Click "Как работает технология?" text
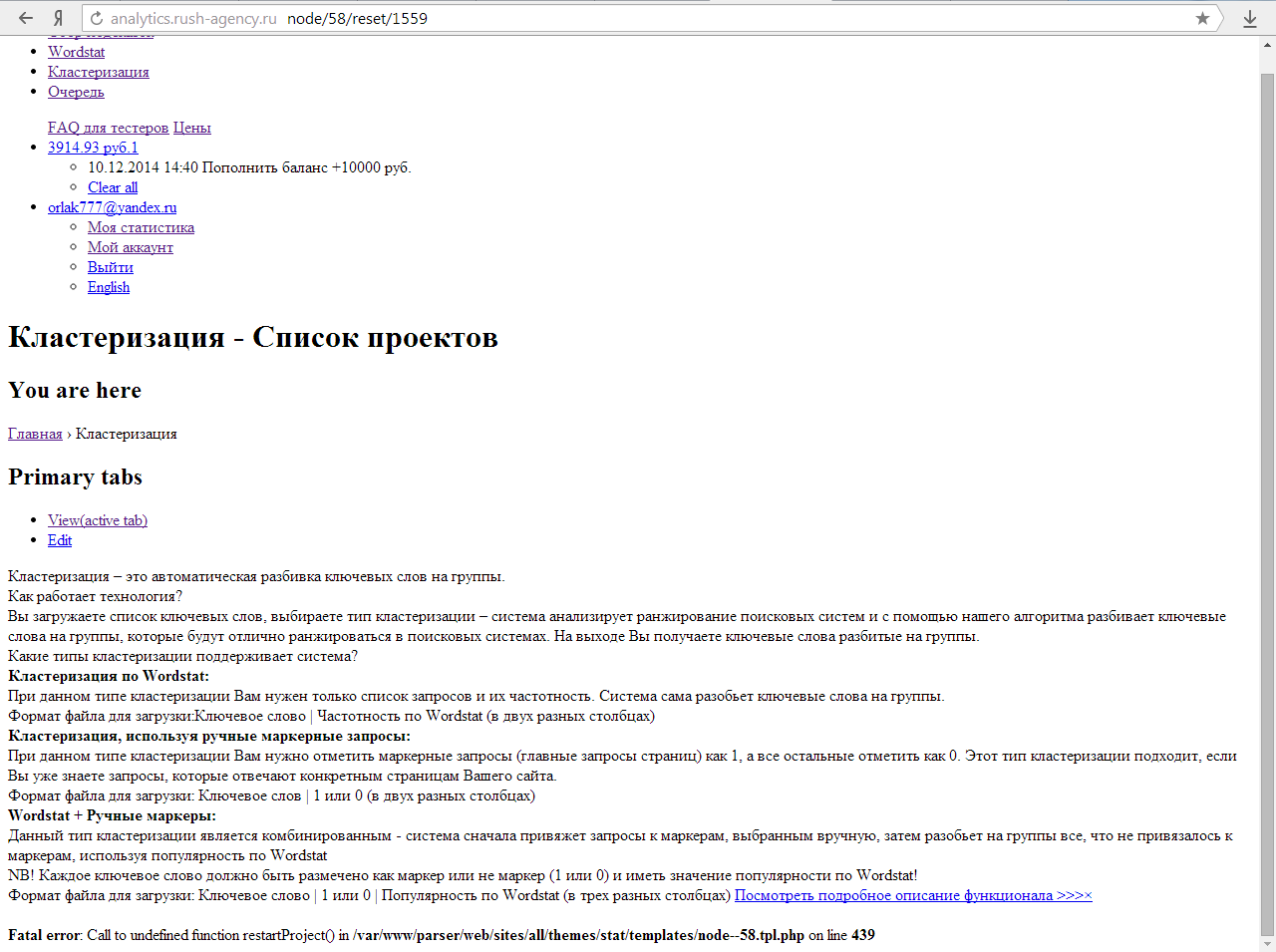The height and width of the screenshot is (952, 1276). coord(95,596)
